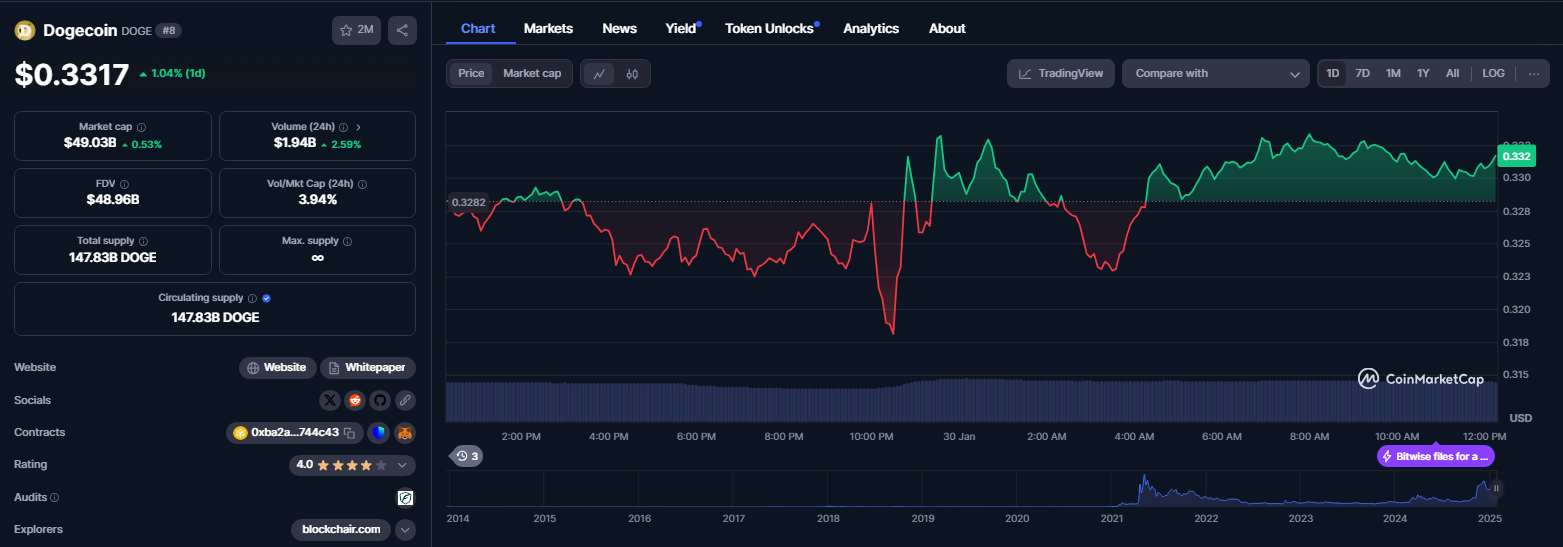The width and height of the screenshot is (1563, 547).
Task: Click the 0xba2a...744c43 contract address chip
Action: [295, 433]
